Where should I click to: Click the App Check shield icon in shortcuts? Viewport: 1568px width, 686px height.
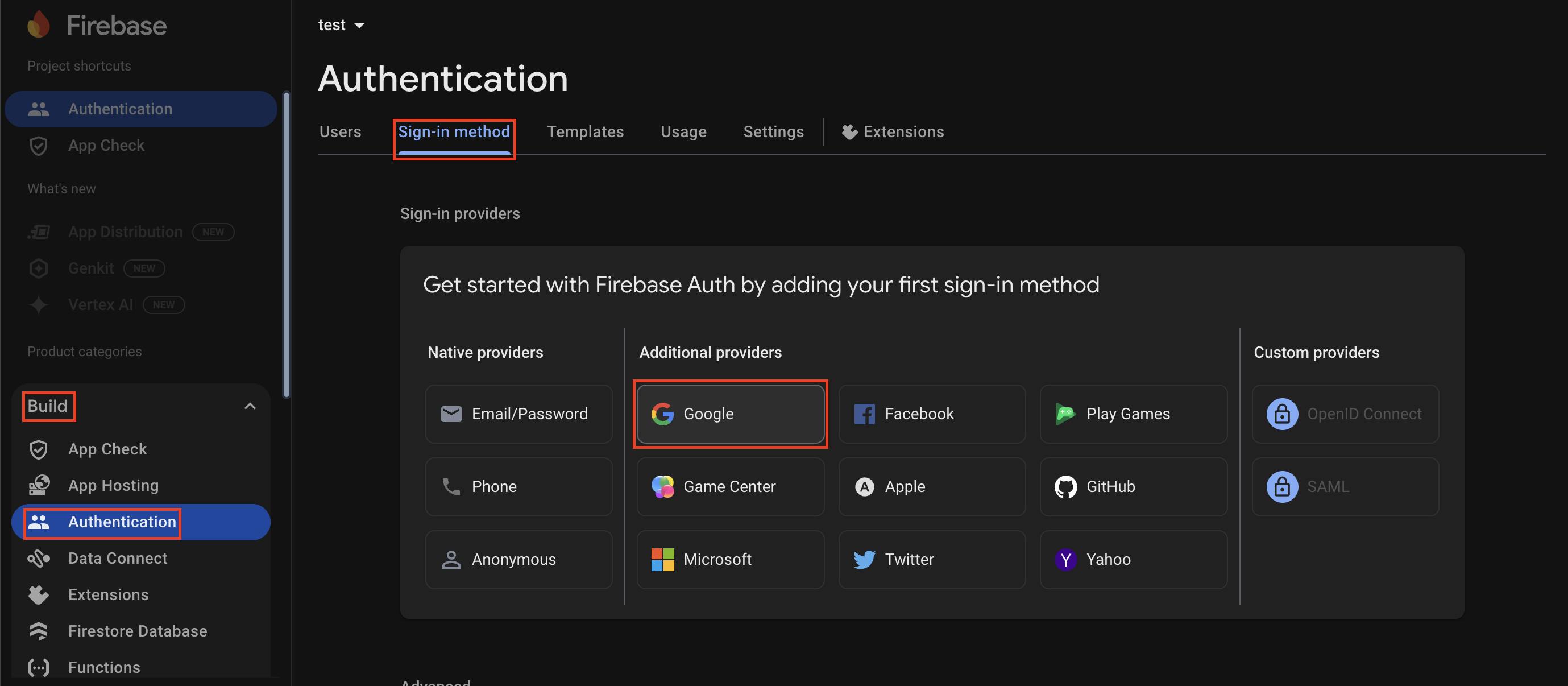38,146
